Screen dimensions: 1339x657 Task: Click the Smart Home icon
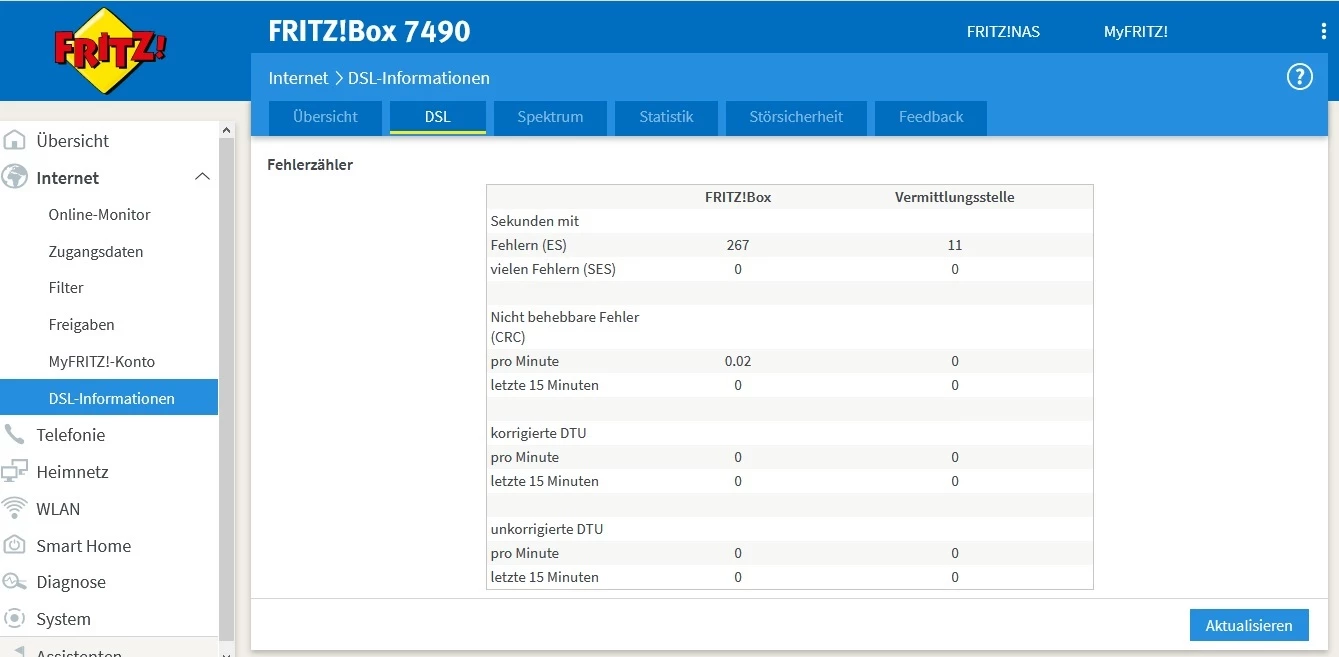pyautogui.click(x=14, y=546)
